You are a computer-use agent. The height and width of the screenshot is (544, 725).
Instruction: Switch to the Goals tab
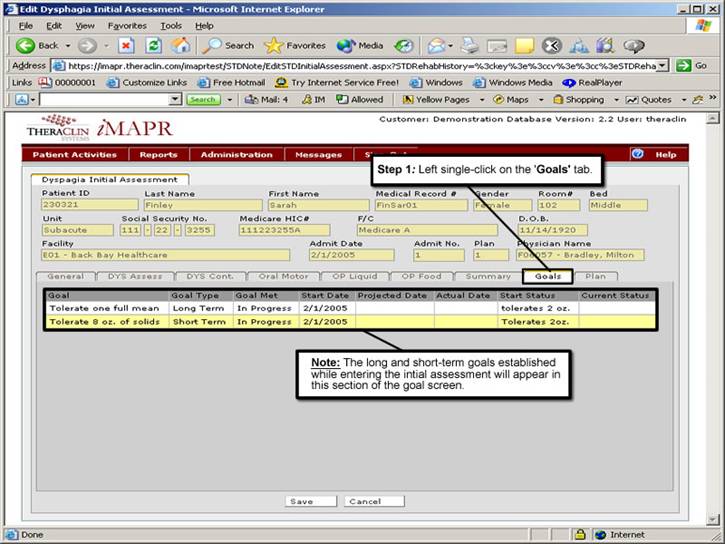547,276
